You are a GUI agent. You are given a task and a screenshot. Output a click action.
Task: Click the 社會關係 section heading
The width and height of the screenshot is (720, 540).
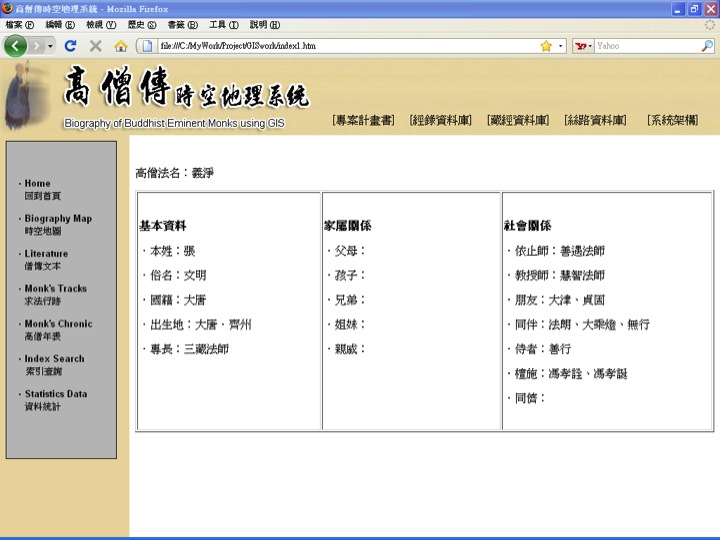527,225
